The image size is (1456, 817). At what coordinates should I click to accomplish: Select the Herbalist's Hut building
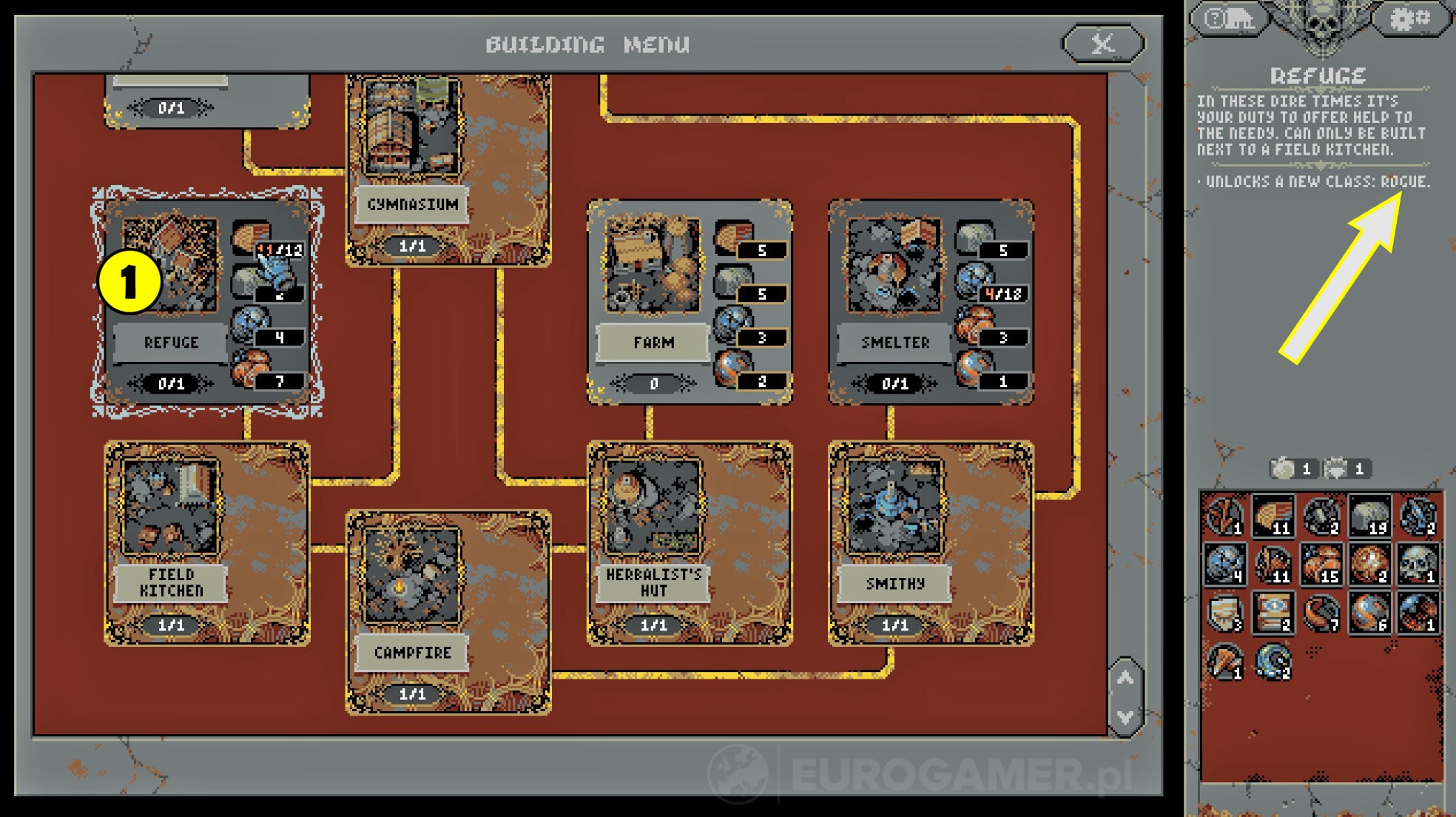[690, 544]
